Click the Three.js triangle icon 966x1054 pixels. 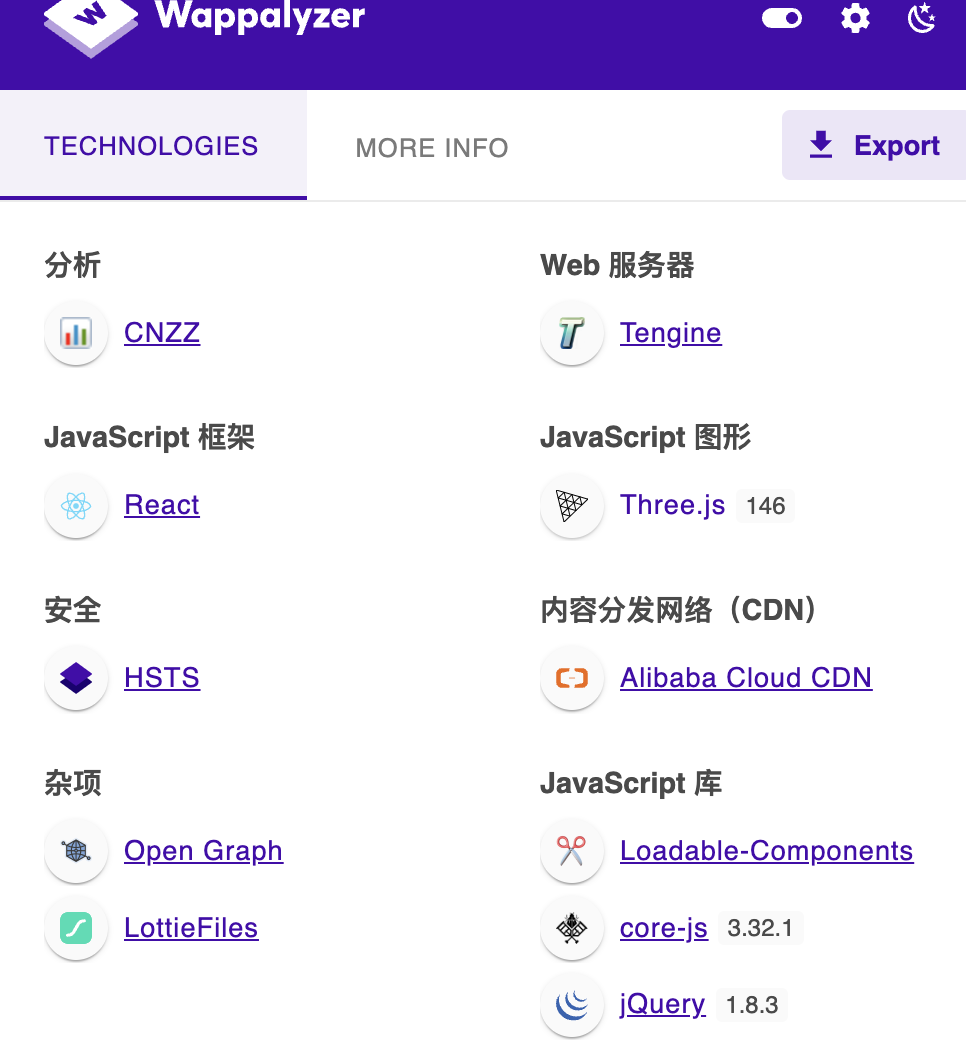pyautogui.click(x=572, y=506)
